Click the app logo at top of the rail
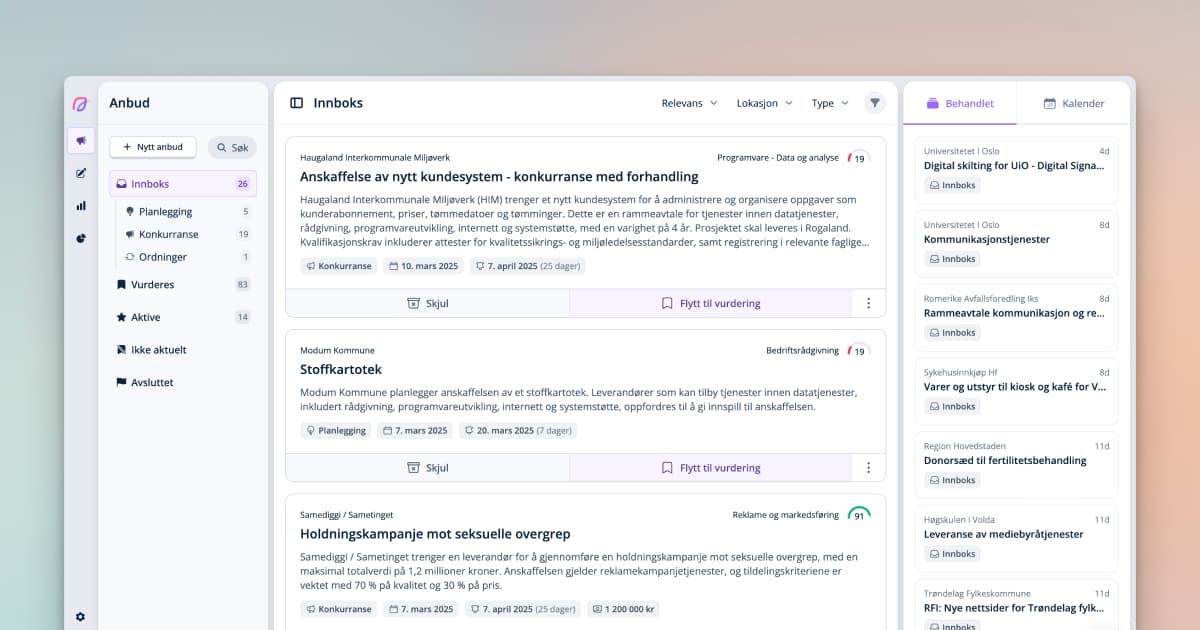 click(x=80, y=104)
